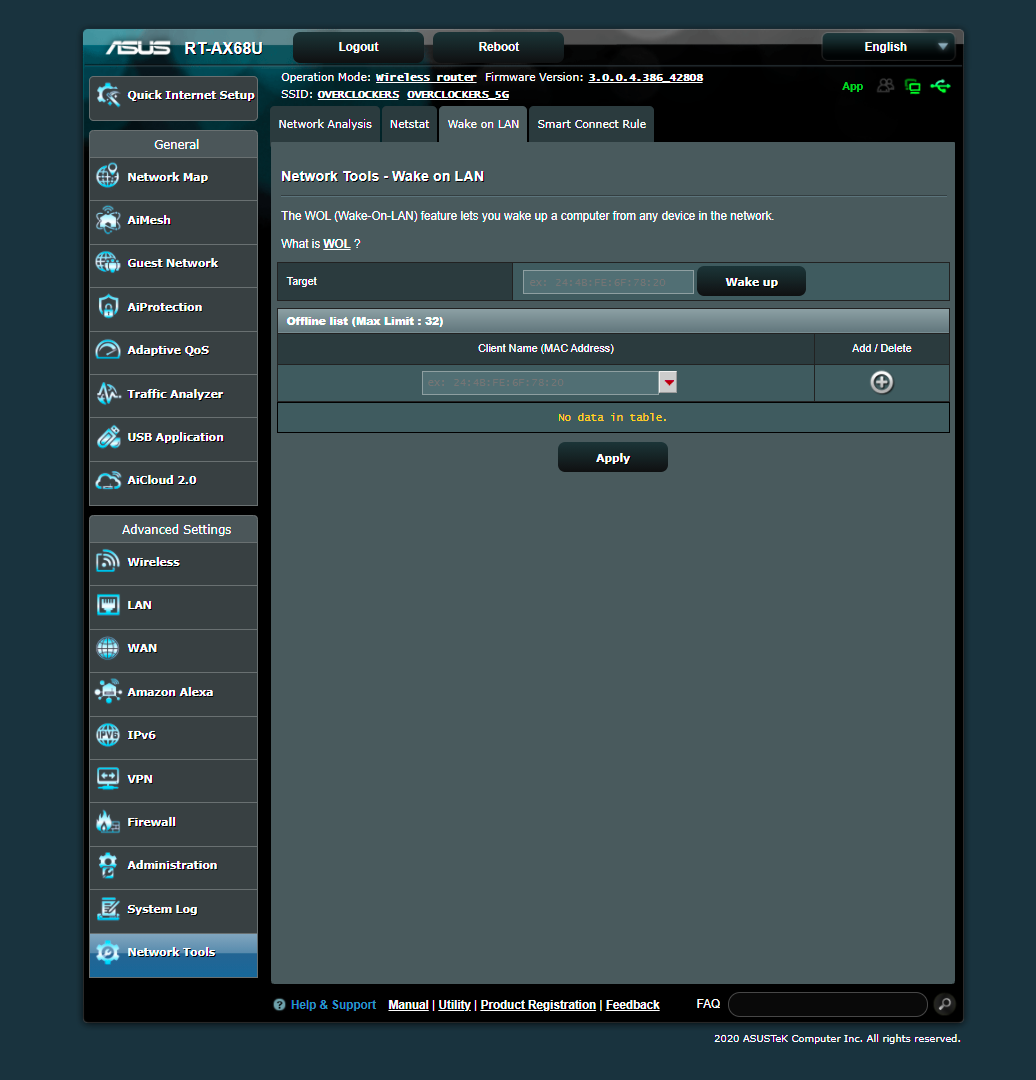This screenshot has height=1080, width=1036.
Task: Click the System Log notepad icon
Action: [108, 908]
